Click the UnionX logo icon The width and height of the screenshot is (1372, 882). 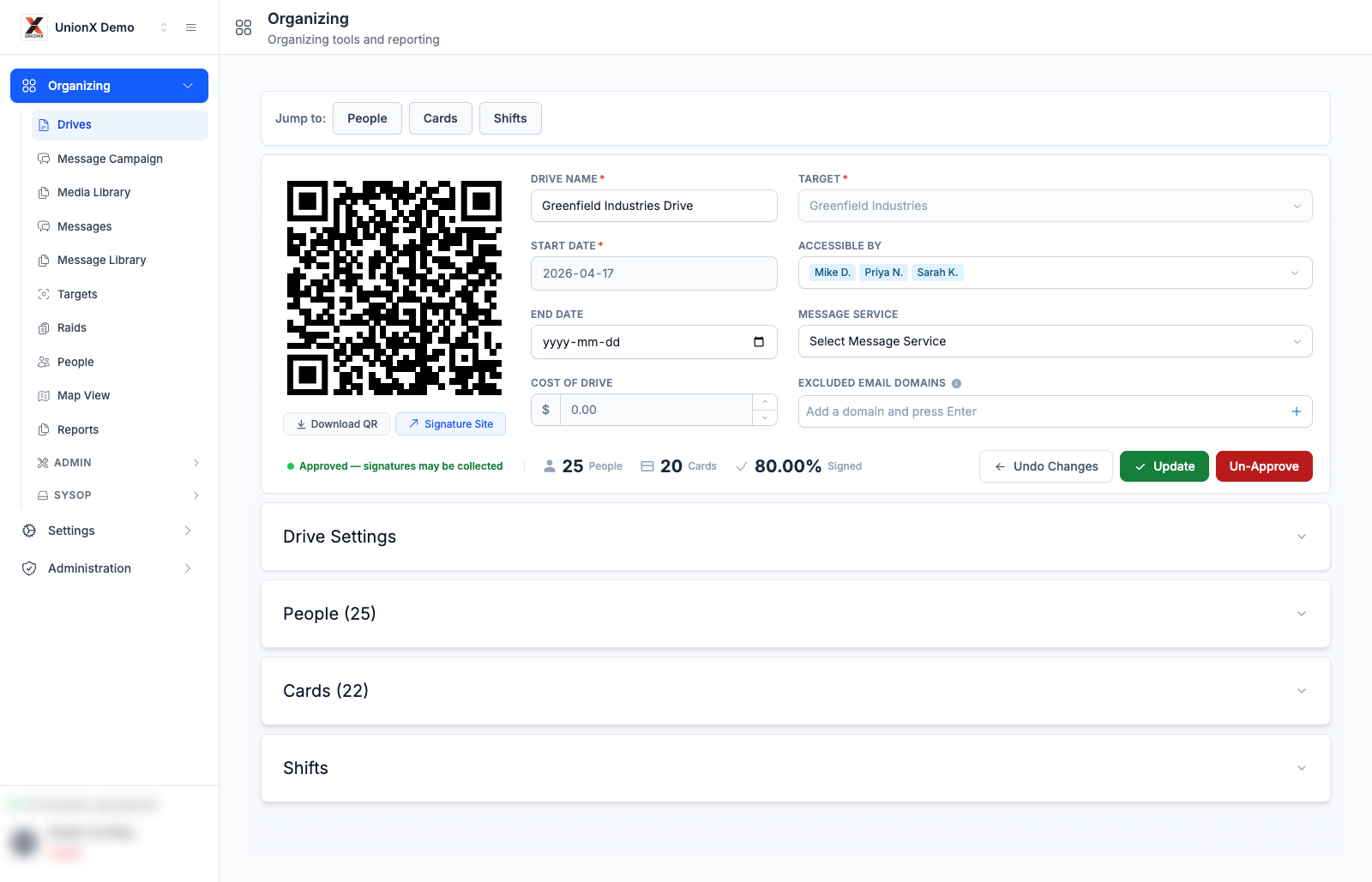coord(34,27)
